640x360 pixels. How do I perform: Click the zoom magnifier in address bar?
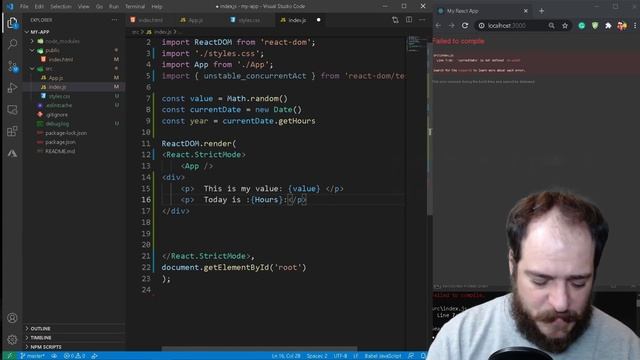[551, 26]
